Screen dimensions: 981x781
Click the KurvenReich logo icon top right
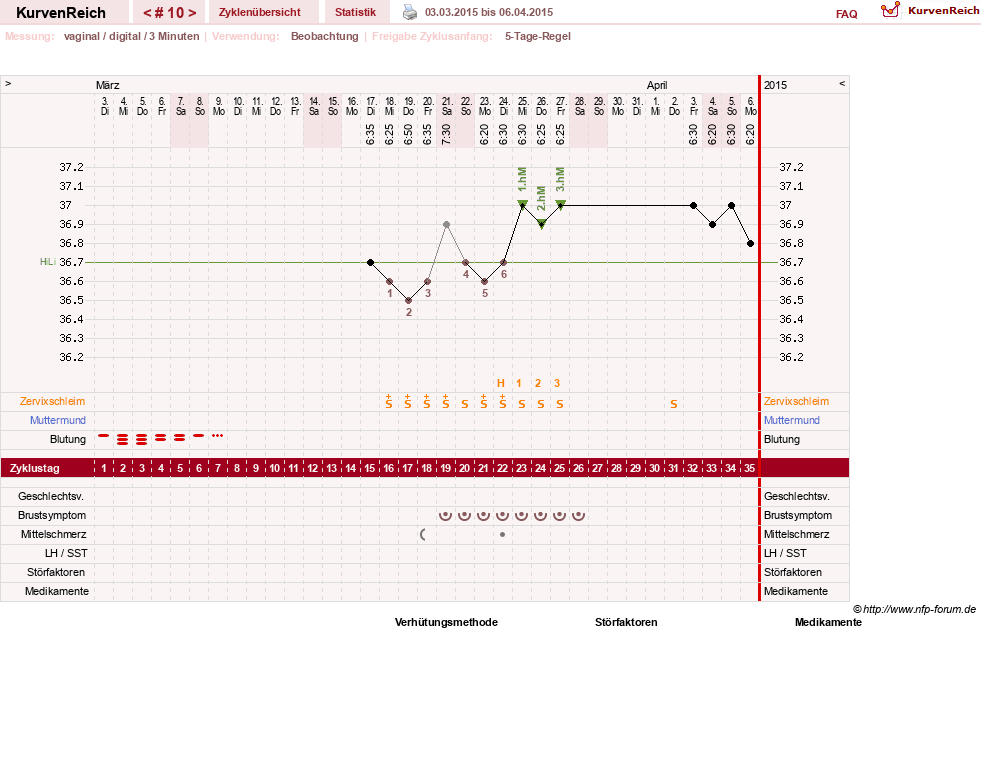point(890,10)
